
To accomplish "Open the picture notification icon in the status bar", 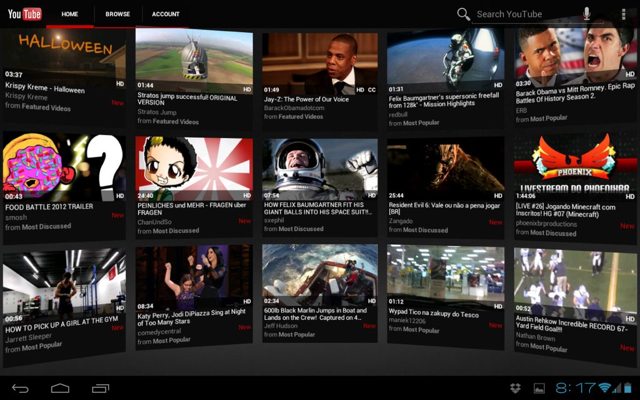I will tap(539, 388).
